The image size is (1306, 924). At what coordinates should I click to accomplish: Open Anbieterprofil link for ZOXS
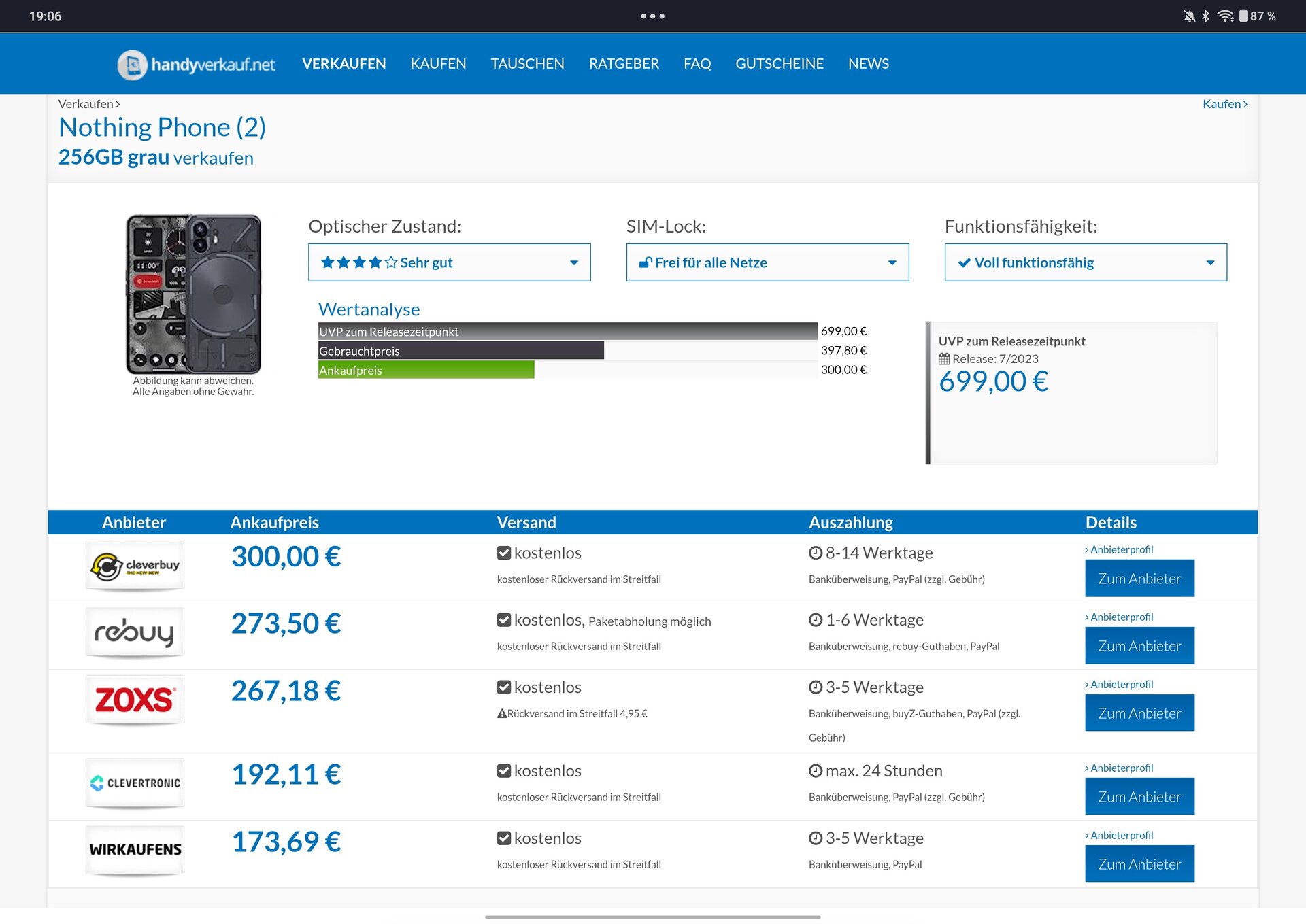[x=1121, y=685]
